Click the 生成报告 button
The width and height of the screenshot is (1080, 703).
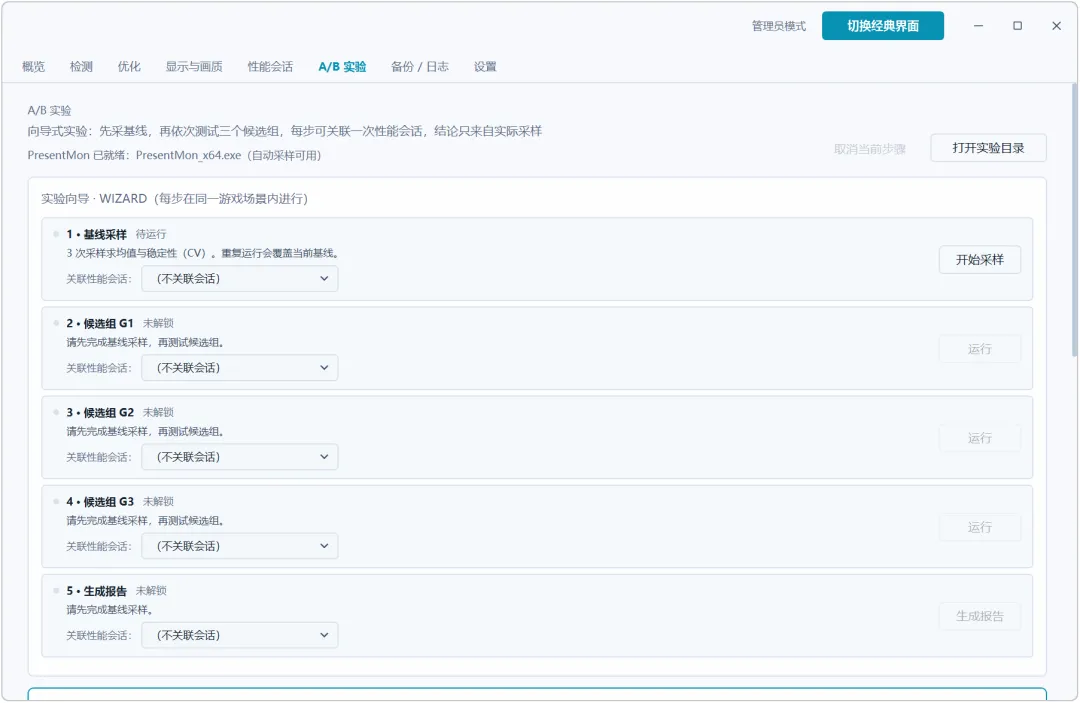click(979, 616)
